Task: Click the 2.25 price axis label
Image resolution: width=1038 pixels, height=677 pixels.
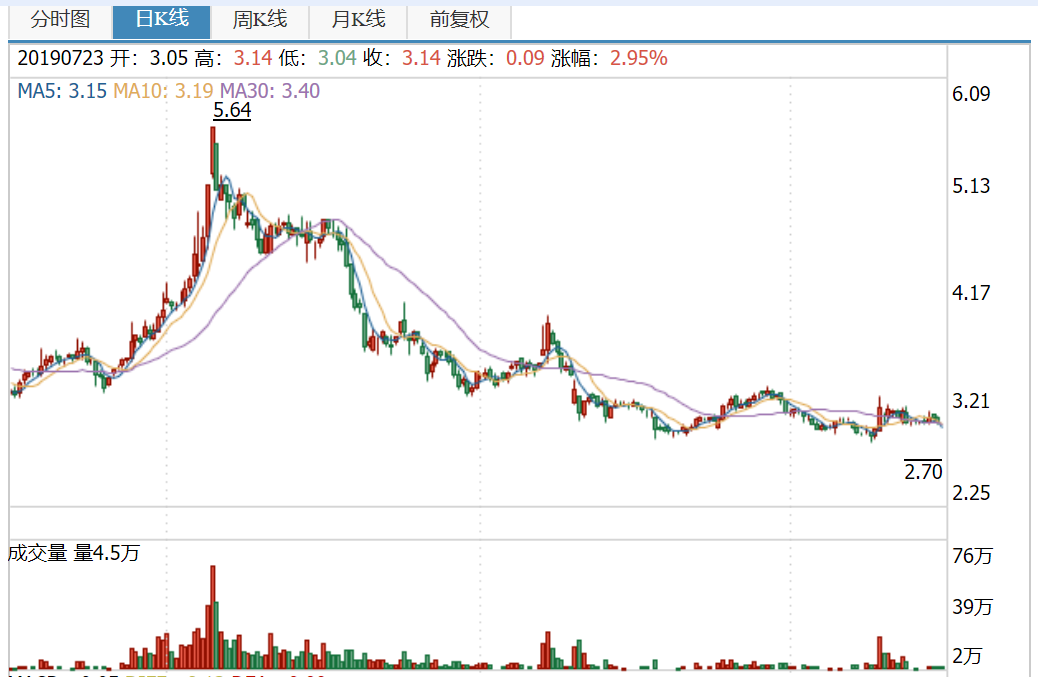Action: coord(971,493)
